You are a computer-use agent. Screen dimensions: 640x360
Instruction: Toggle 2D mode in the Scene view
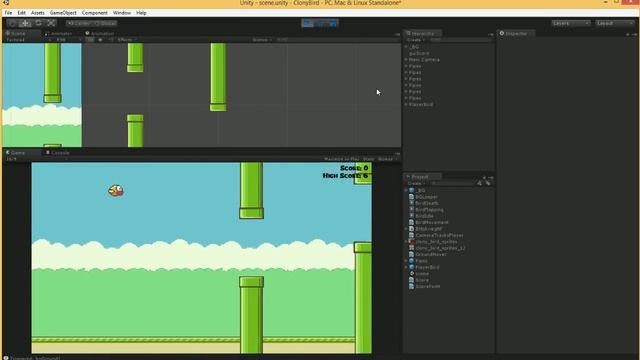90,40
